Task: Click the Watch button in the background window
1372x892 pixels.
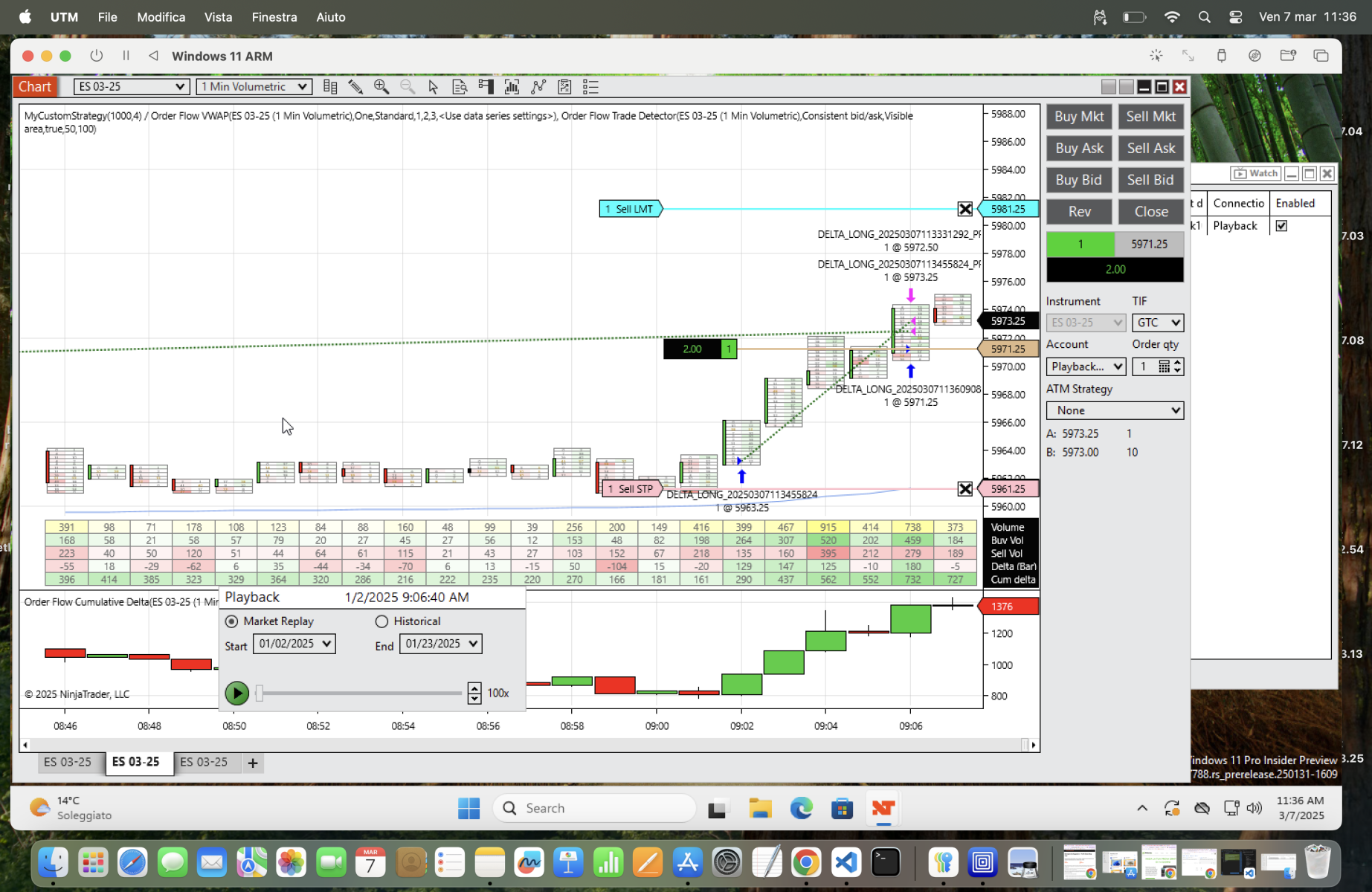Action: (x=1255, y=173)
